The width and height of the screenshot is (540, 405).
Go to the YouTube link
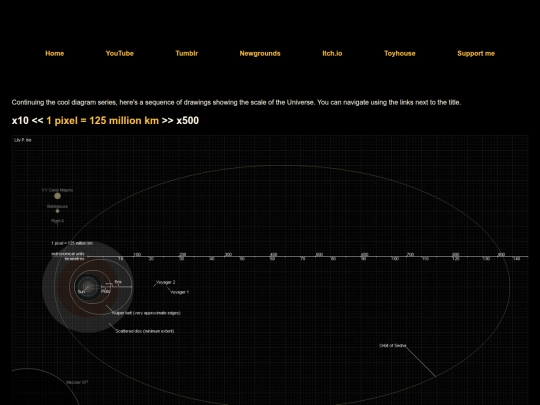click(120, 53)
